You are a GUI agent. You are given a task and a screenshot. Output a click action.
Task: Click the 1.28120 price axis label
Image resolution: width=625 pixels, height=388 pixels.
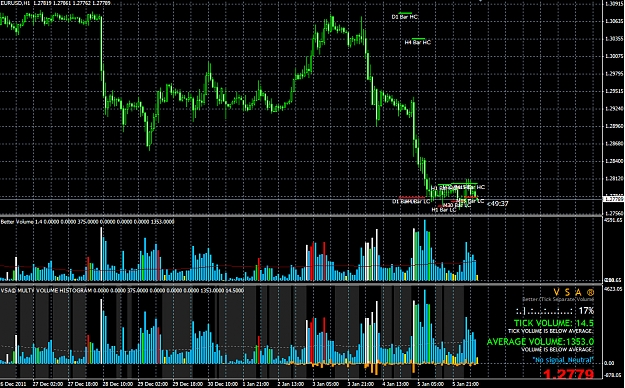[x=614, y=179]
